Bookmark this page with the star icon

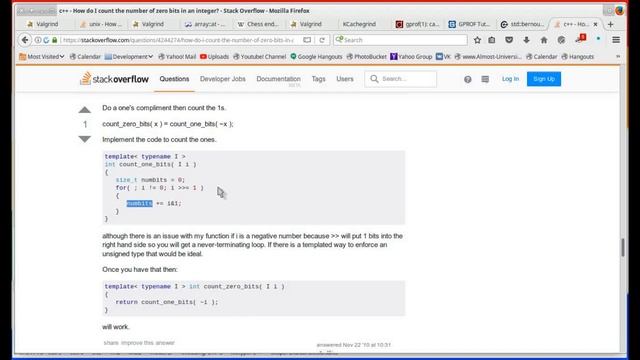click(477, 40)
